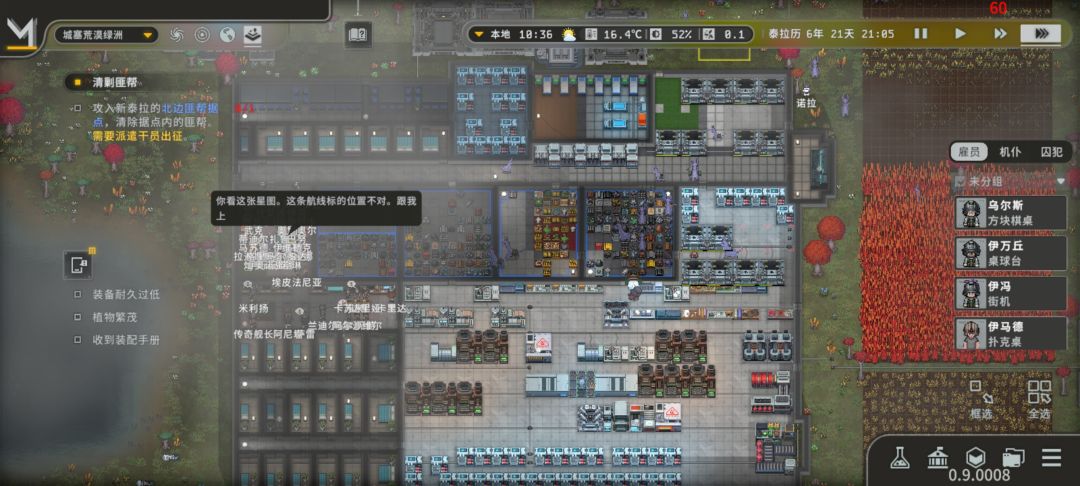Screen dimensions: 1080x486
Task: Expand the 本地 local info dropdown arrow
Action: (479, 34)
